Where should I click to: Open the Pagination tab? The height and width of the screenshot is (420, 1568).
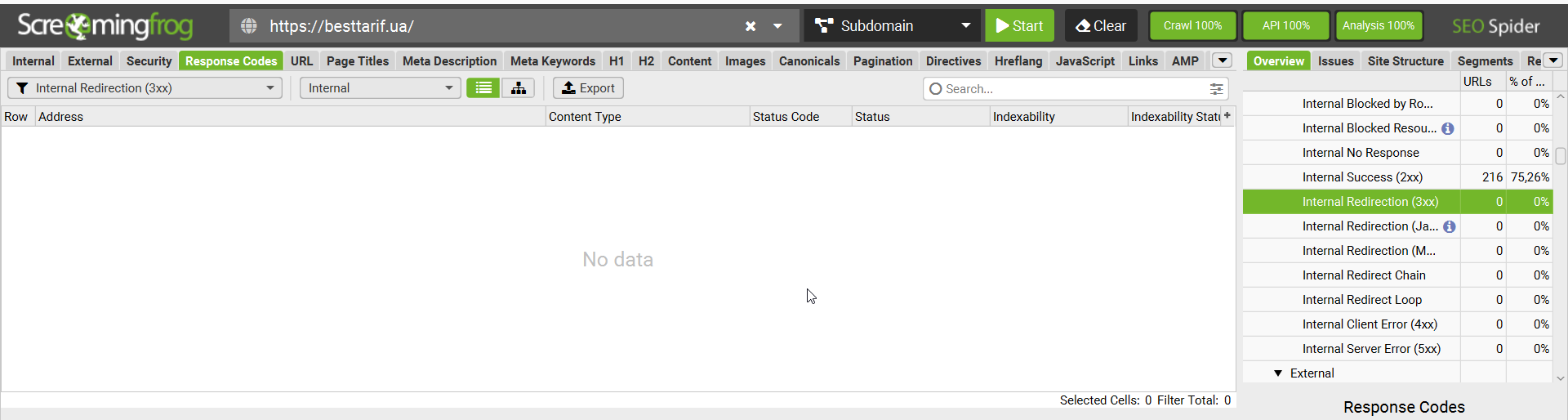[883, 60]
